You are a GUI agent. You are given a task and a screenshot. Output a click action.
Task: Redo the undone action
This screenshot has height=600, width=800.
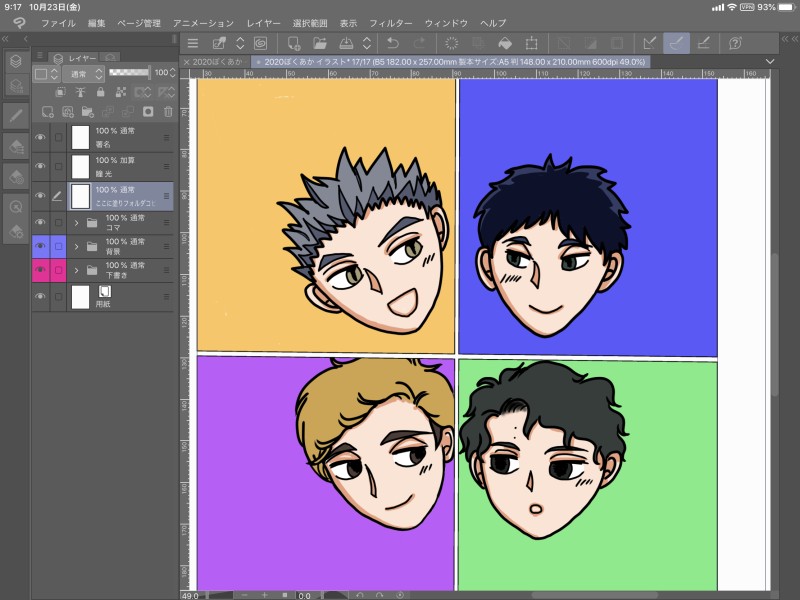coord(419,43)
